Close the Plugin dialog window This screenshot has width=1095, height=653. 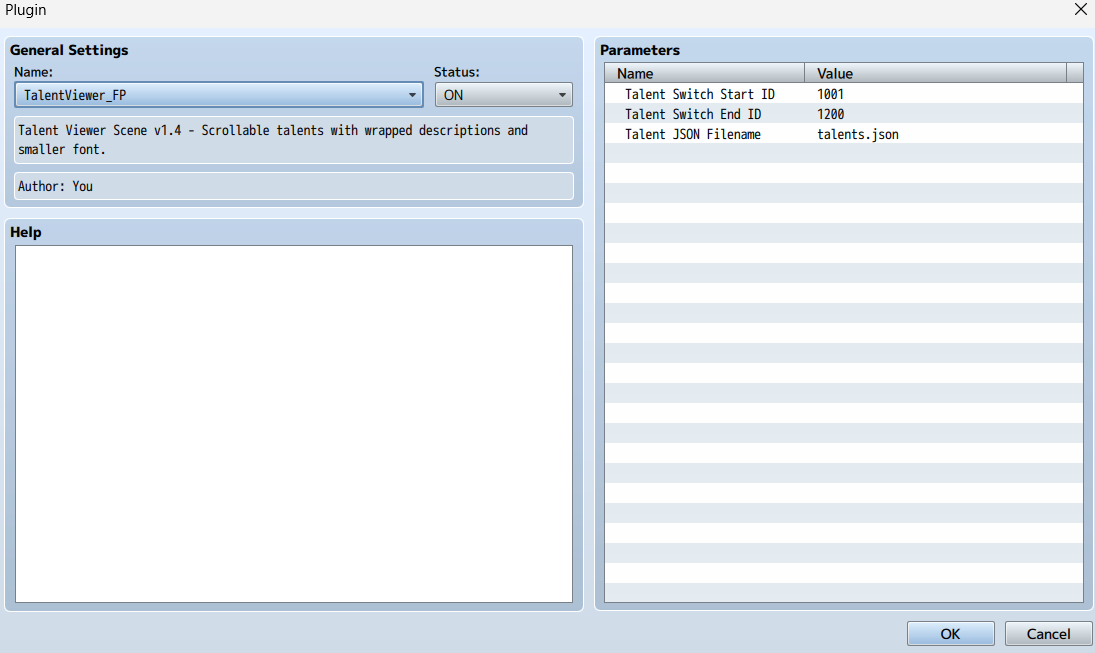click(1080, 10)
